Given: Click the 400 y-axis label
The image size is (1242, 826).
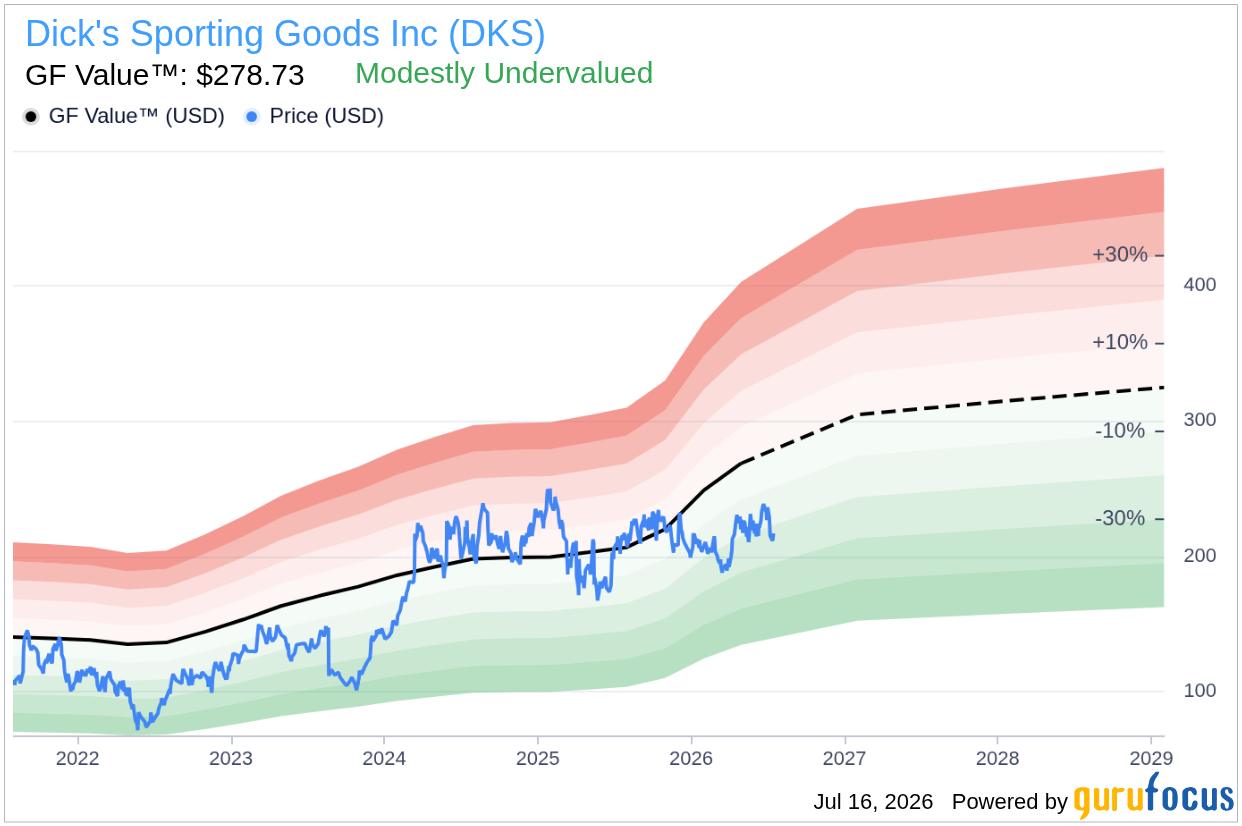Looking at the screenshot, I should (x=1198, y=285).
